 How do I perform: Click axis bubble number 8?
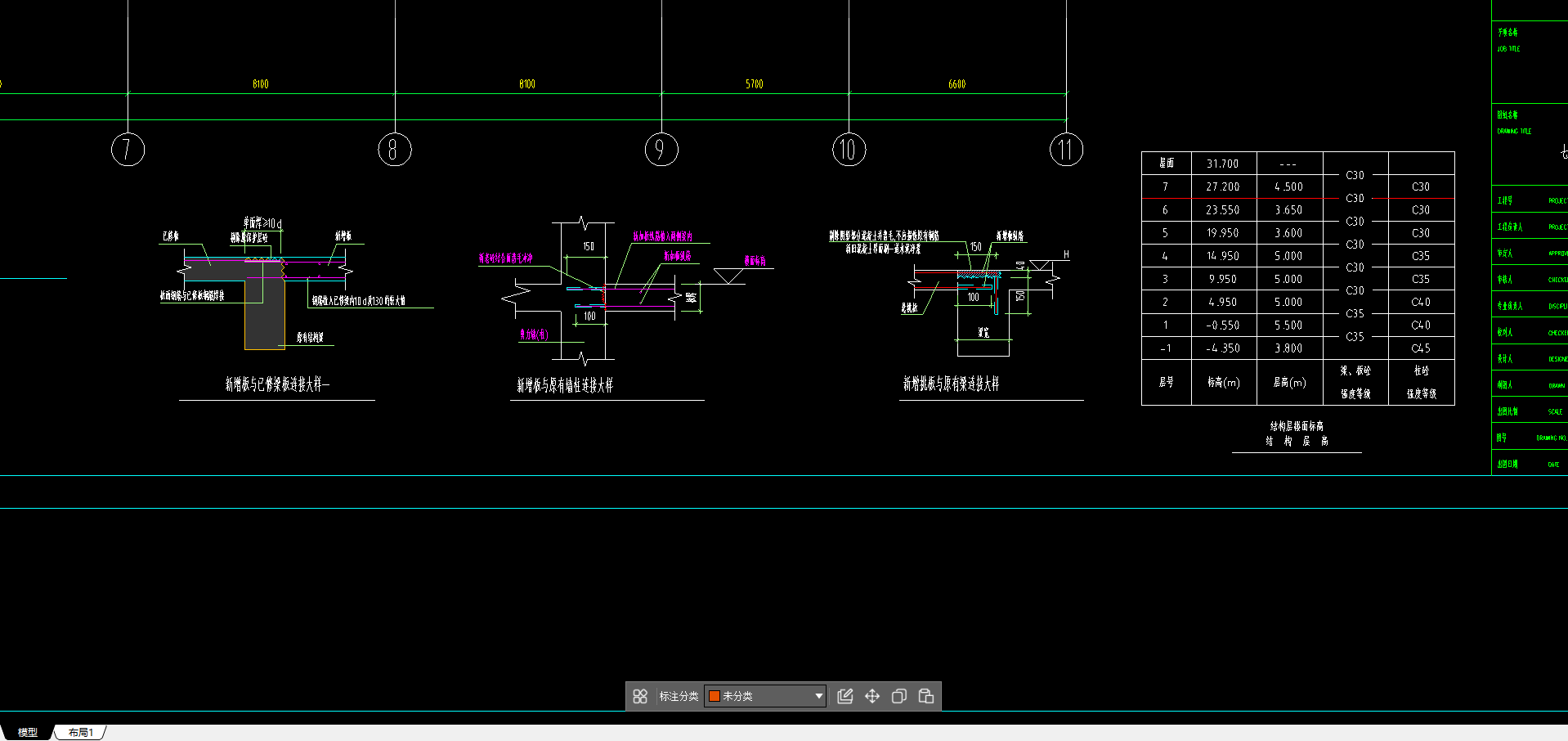coord(394,150)
